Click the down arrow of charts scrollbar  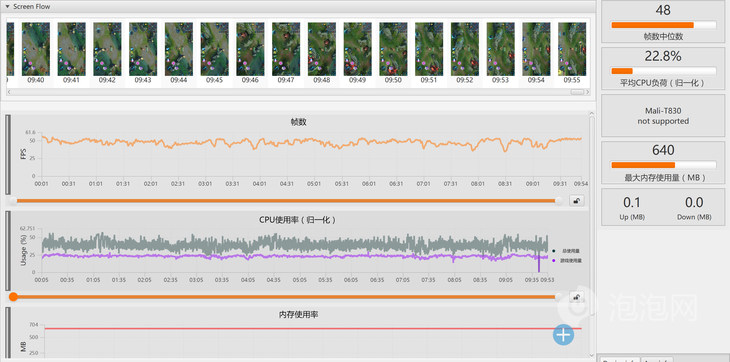click(592, 354)
